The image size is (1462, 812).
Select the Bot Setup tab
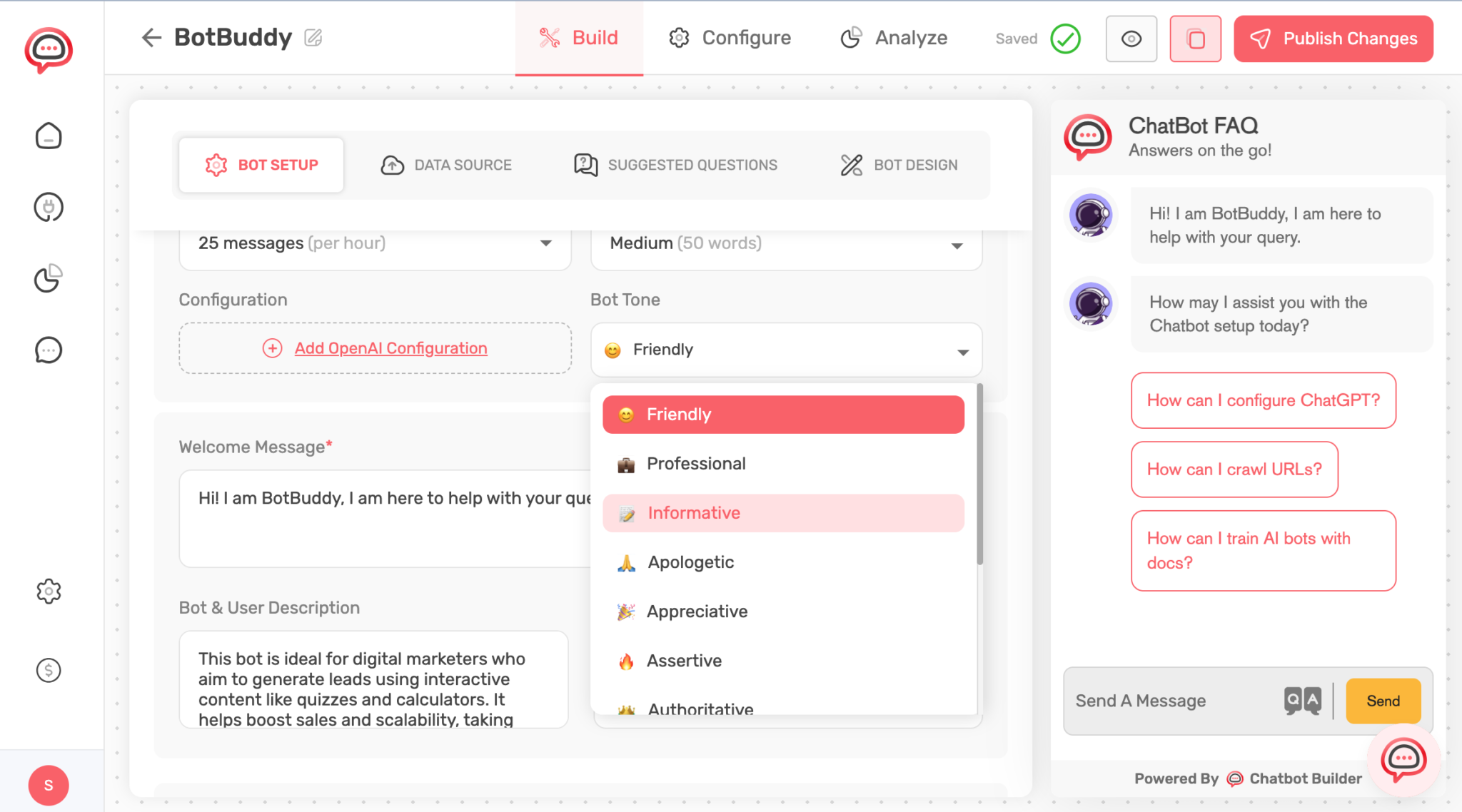coord(261,165)
